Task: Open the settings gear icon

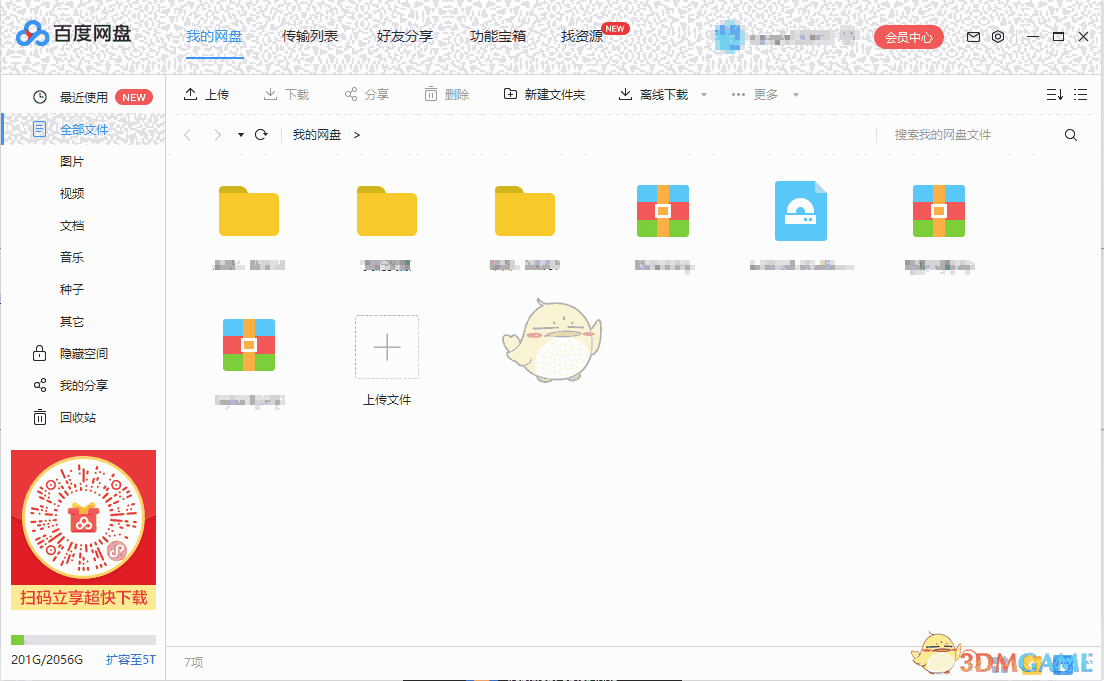Action: coord(998,36)
